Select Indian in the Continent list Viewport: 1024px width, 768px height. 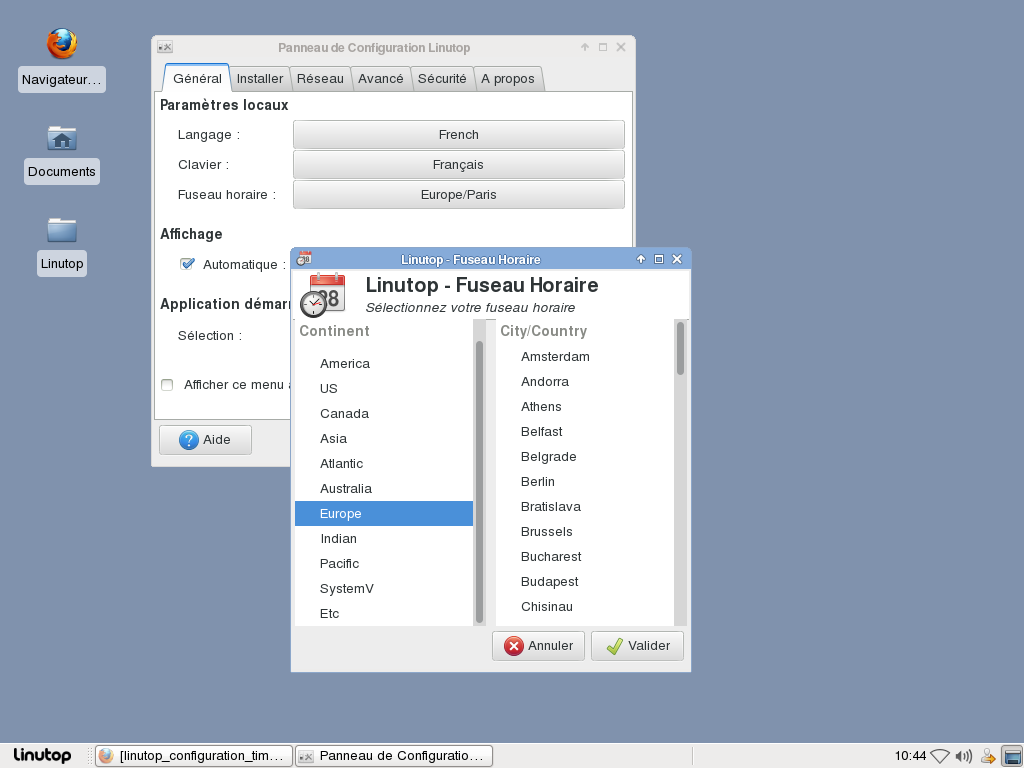click(384, 539)
